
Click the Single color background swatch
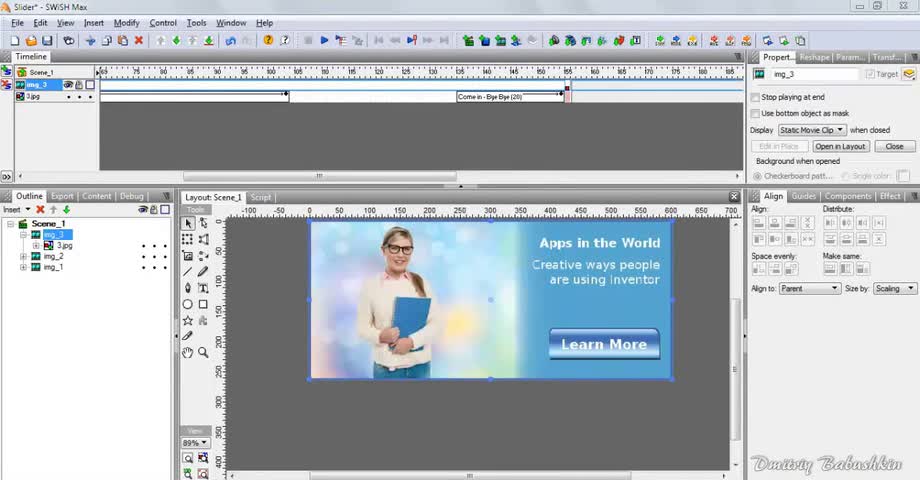point(904,176)
